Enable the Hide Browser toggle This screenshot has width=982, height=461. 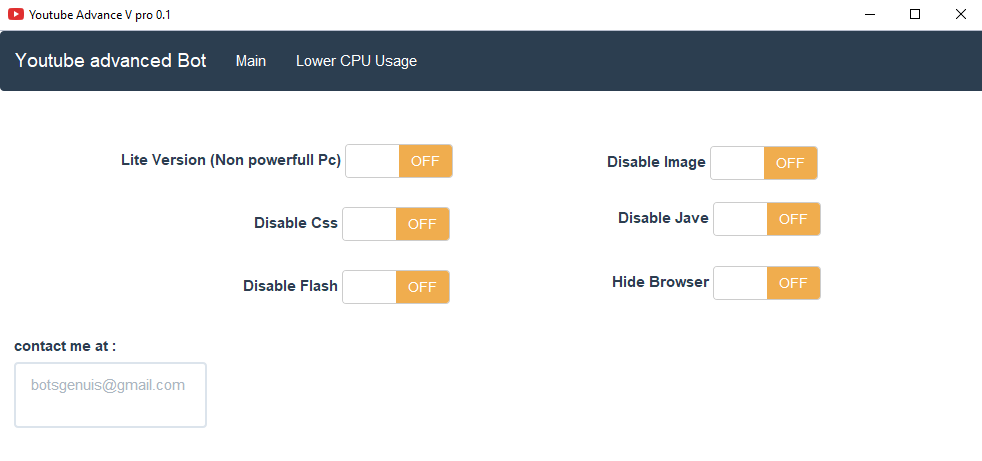pyautogui.click(x=767, y=283)
